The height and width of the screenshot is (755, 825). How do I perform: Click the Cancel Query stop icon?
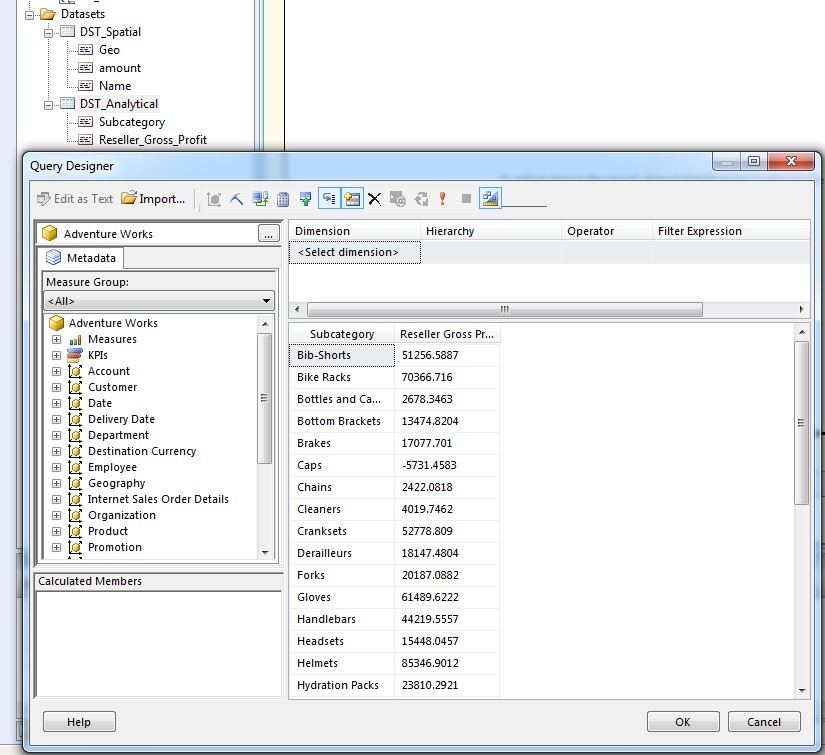click(x=466, y=199)
